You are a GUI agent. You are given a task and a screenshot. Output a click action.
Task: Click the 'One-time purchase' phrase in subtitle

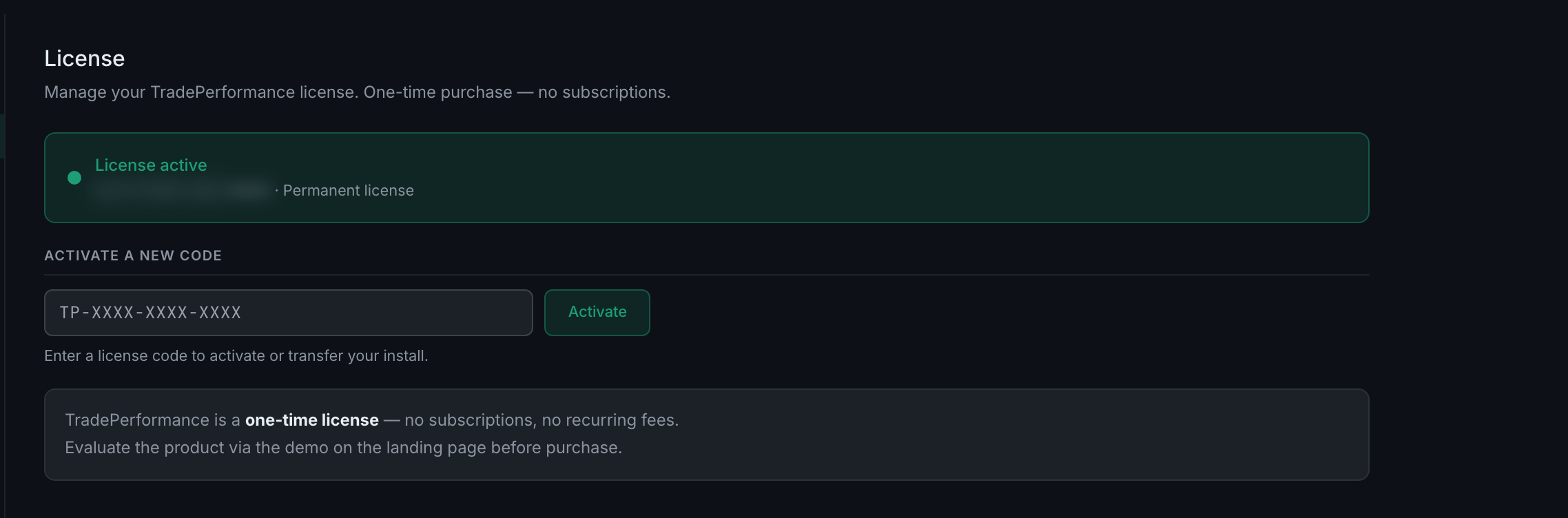pyautogui.click(x=438, y=92)
